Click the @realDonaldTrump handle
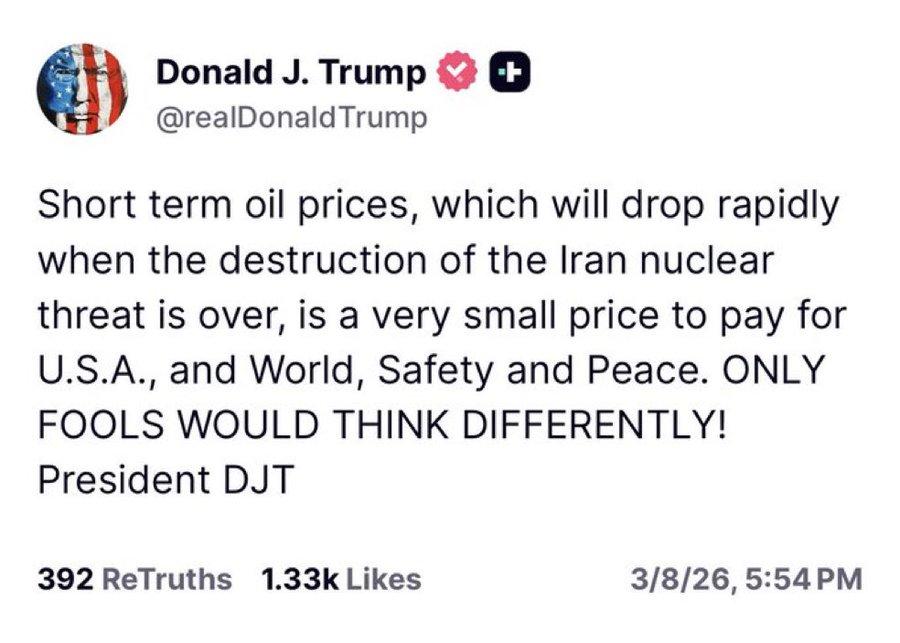Image resolution: width=900 pixels, height=643 pixels. pos(292,118)
